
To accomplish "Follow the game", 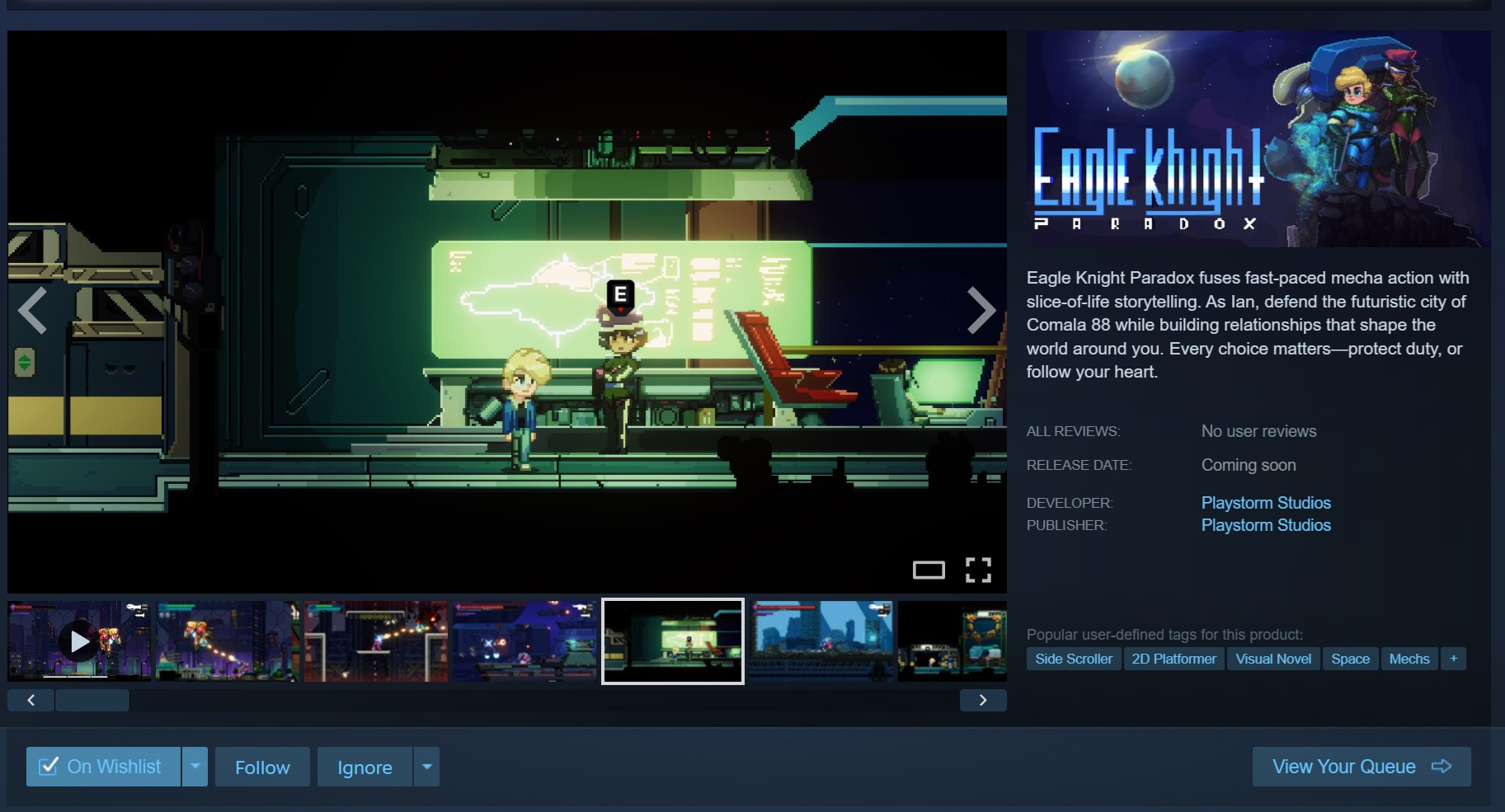I will pyautogui.click(x=262, y=767).
